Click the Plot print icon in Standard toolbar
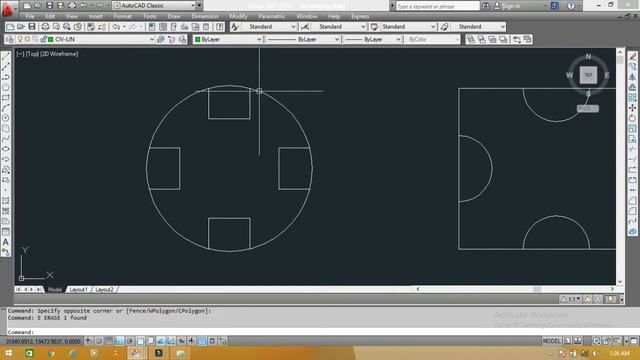640x360 pixels. tap(45, 27)
